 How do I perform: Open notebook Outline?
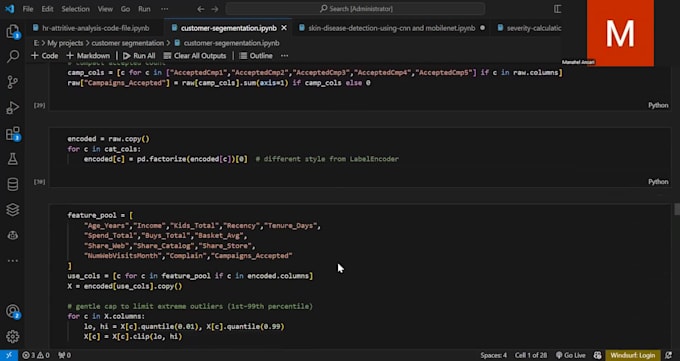point(256,56)
